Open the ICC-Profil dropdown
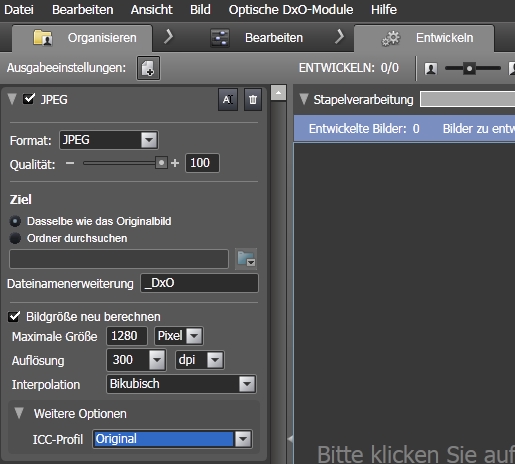The height and width of the screenshot is (464, 515). (243, 439)
